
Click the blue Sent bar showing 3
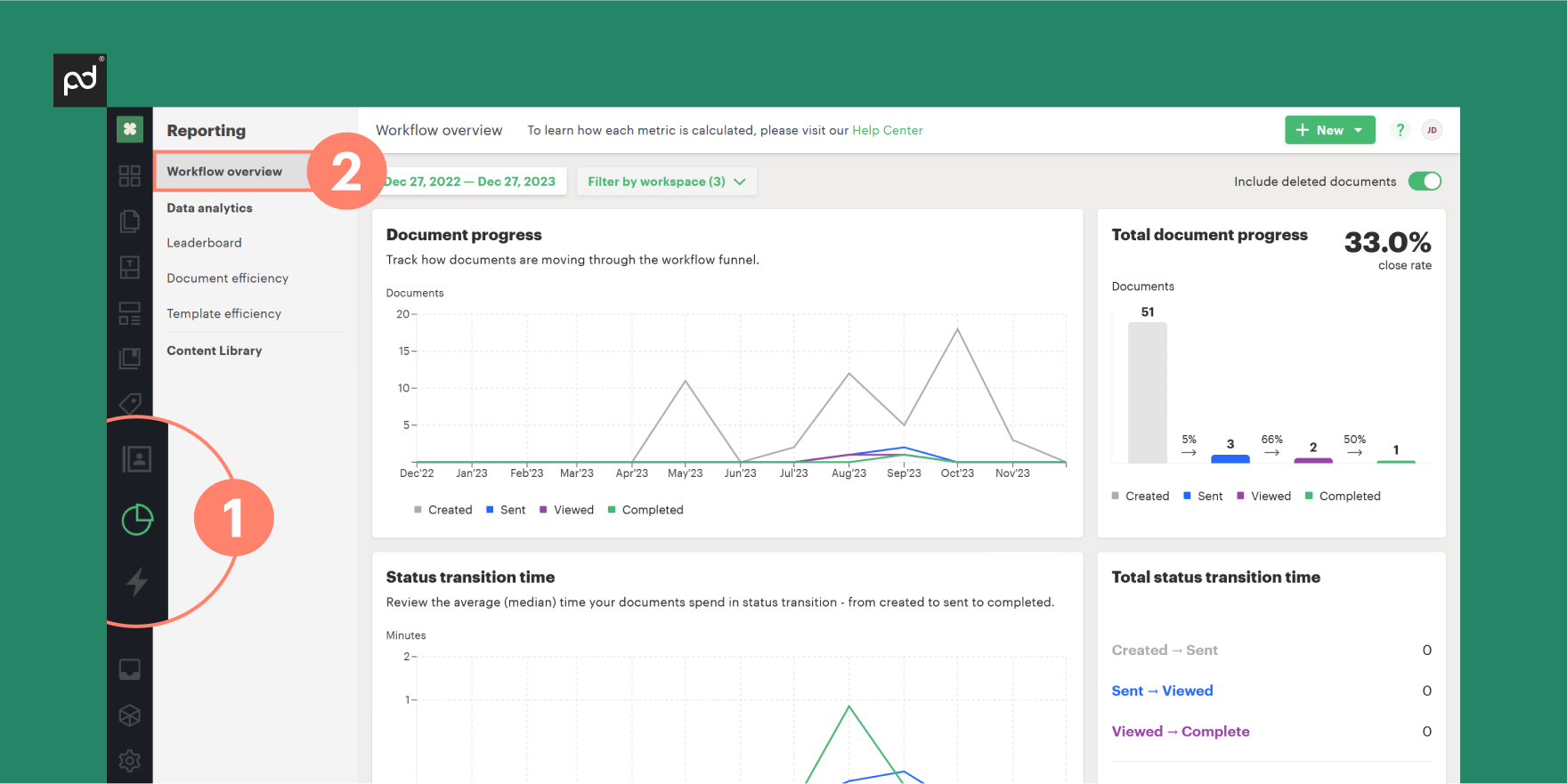point(1230,458)
